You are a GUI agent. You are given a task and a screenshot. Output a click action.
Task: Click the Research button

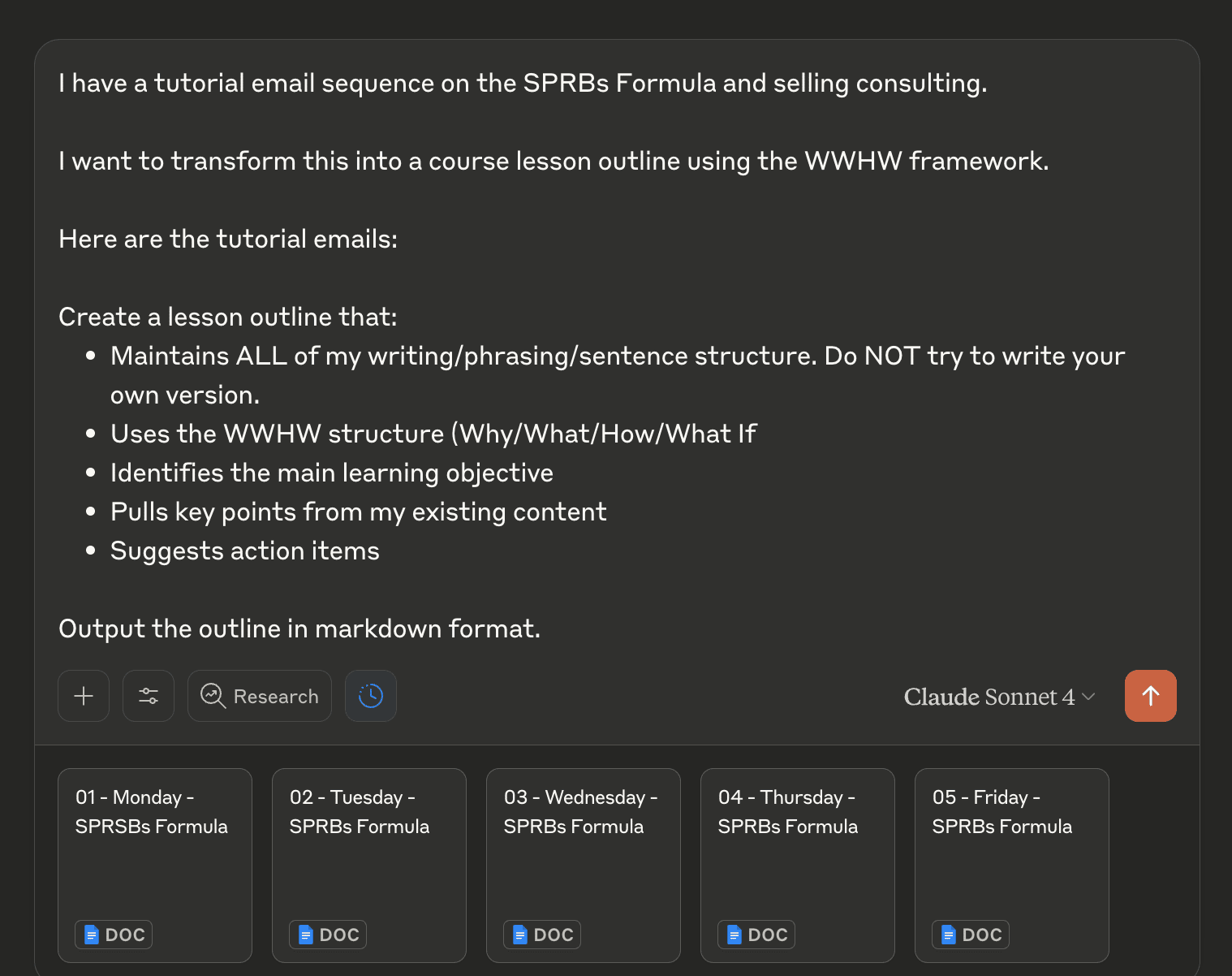(x=260, y=696)
